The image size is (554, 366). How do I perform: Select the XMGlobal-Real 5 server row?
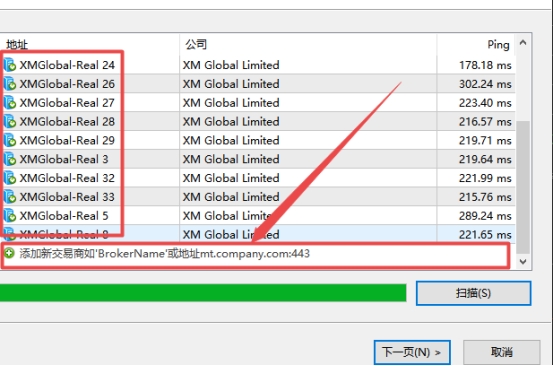(258, 216)
